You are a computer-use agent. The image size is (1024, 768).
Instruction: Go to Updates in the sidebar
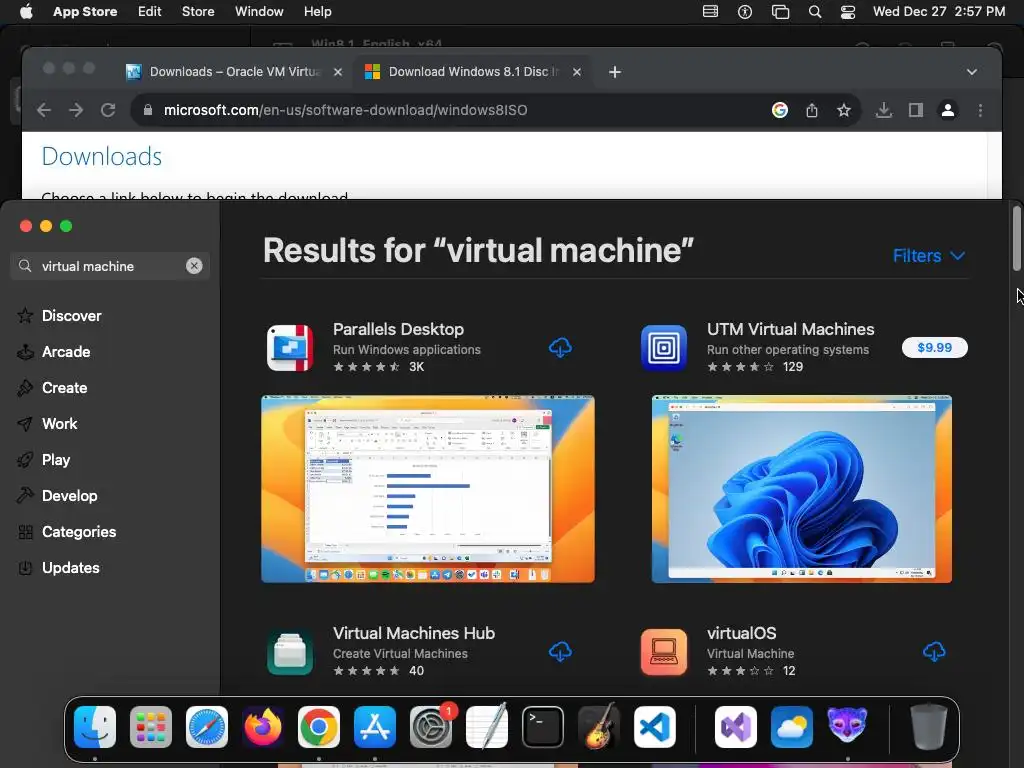click(x=71, y=568)
